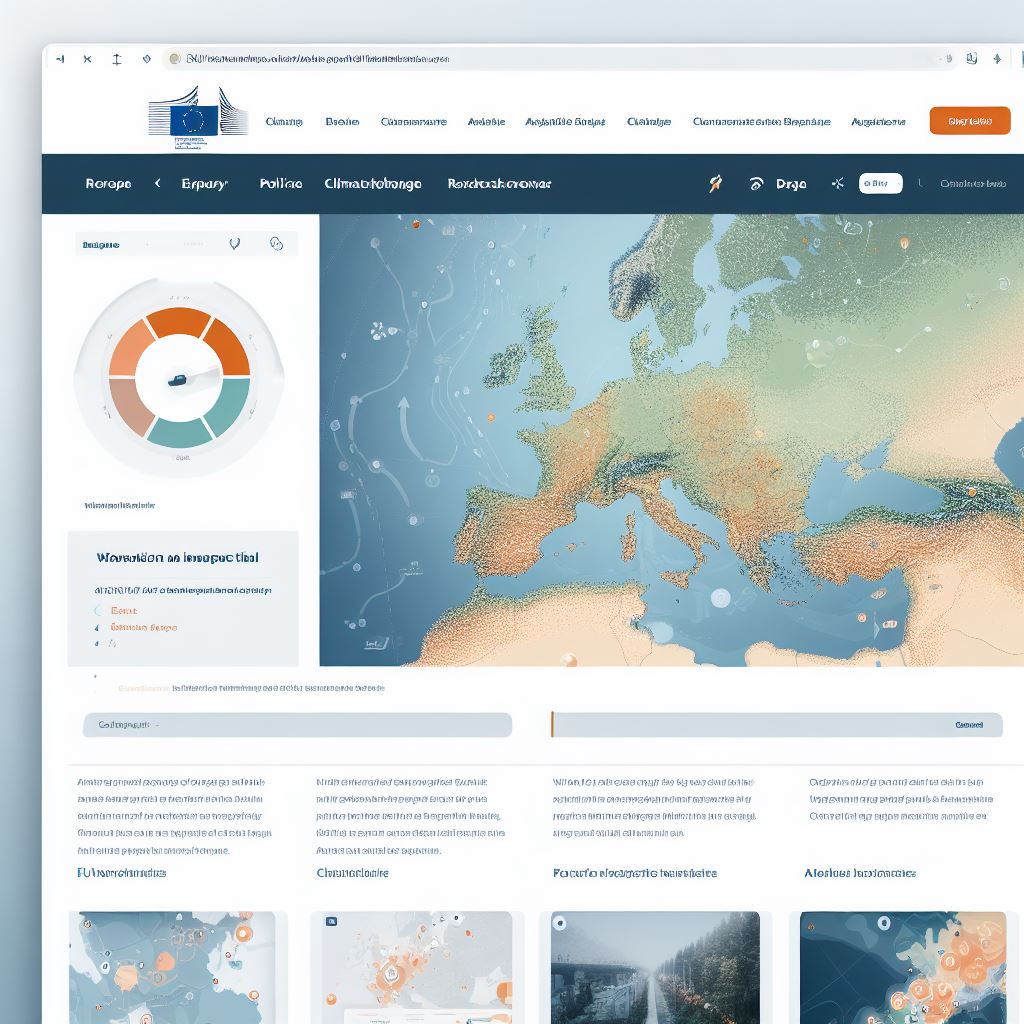Open the Polline tab in the navigation bar
The width and height of the screenshot is (1024, 1024).
coord(280,184)
